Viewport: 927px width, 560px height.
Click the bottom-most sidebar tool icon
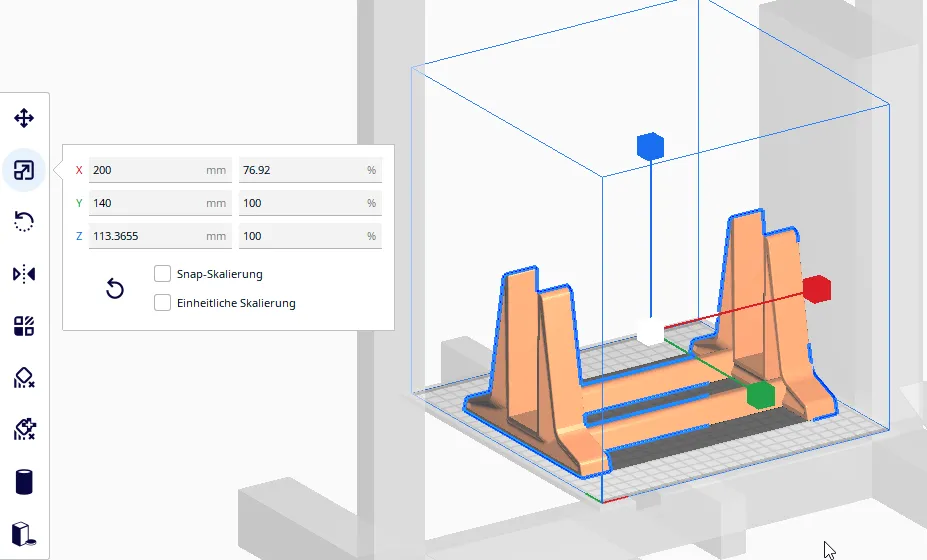(x=24, y=534)
